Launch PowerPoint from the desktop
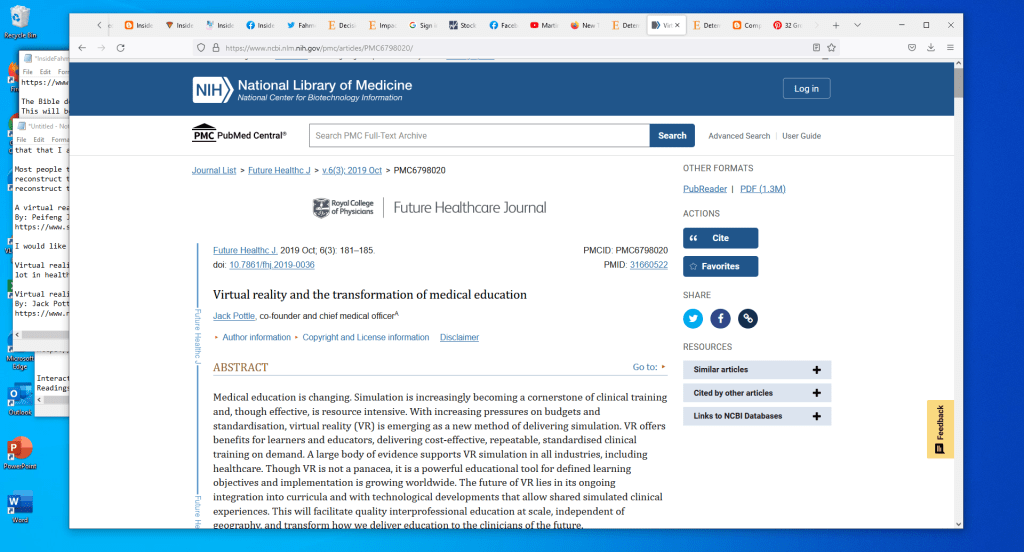This screenshot has width=1024, height=552. (x=18, y=449)
